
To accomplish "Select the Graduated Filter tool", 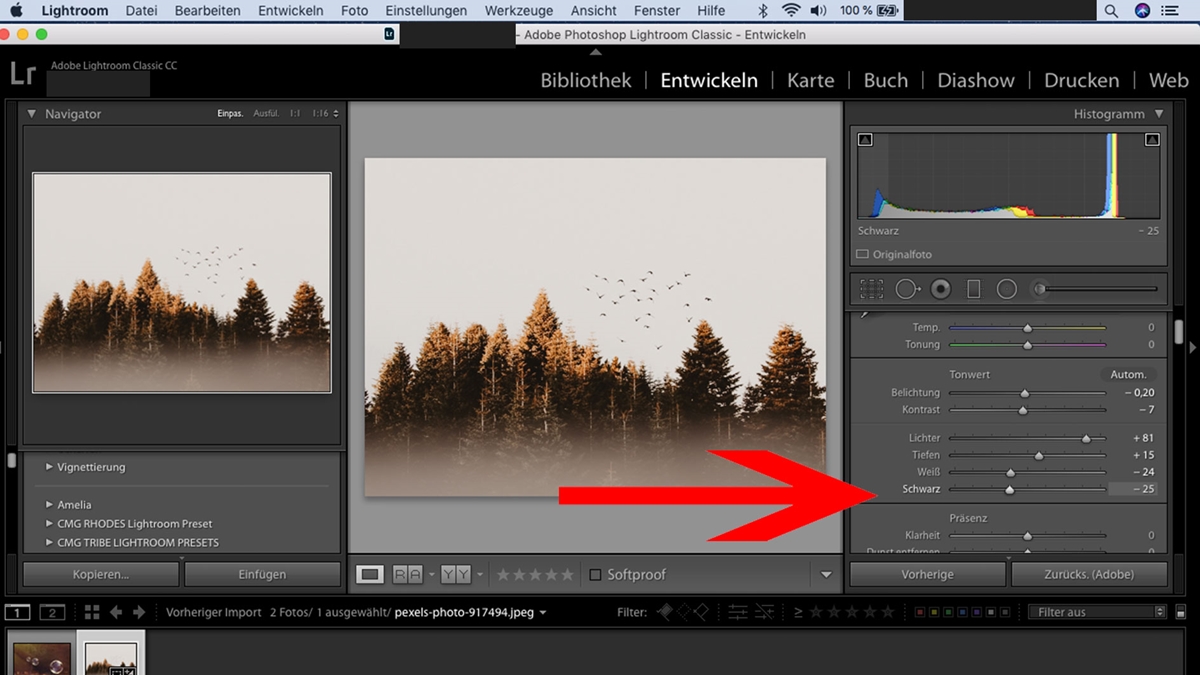I will tap(971, 288).
